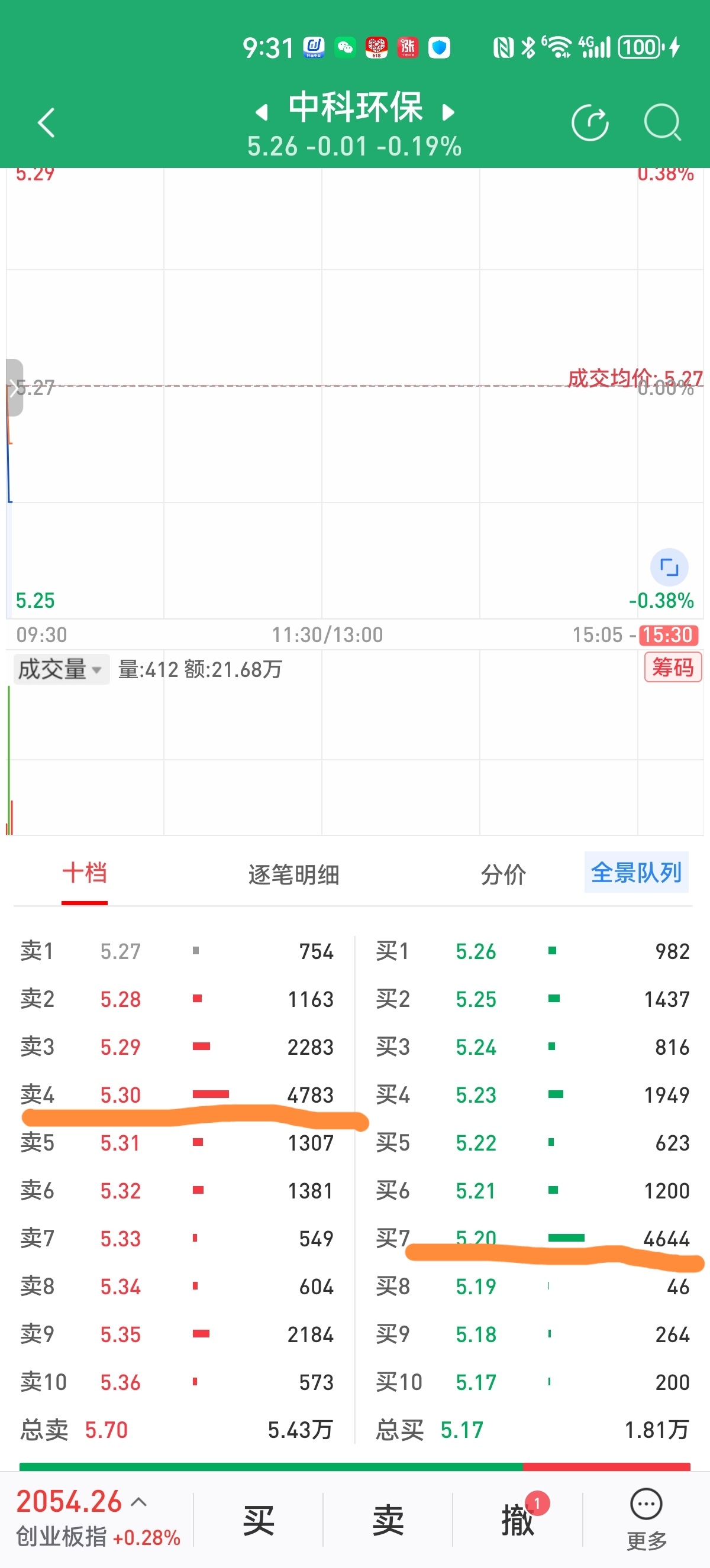Tap the Wi-Fi status icon

click(x=557, y=47)
